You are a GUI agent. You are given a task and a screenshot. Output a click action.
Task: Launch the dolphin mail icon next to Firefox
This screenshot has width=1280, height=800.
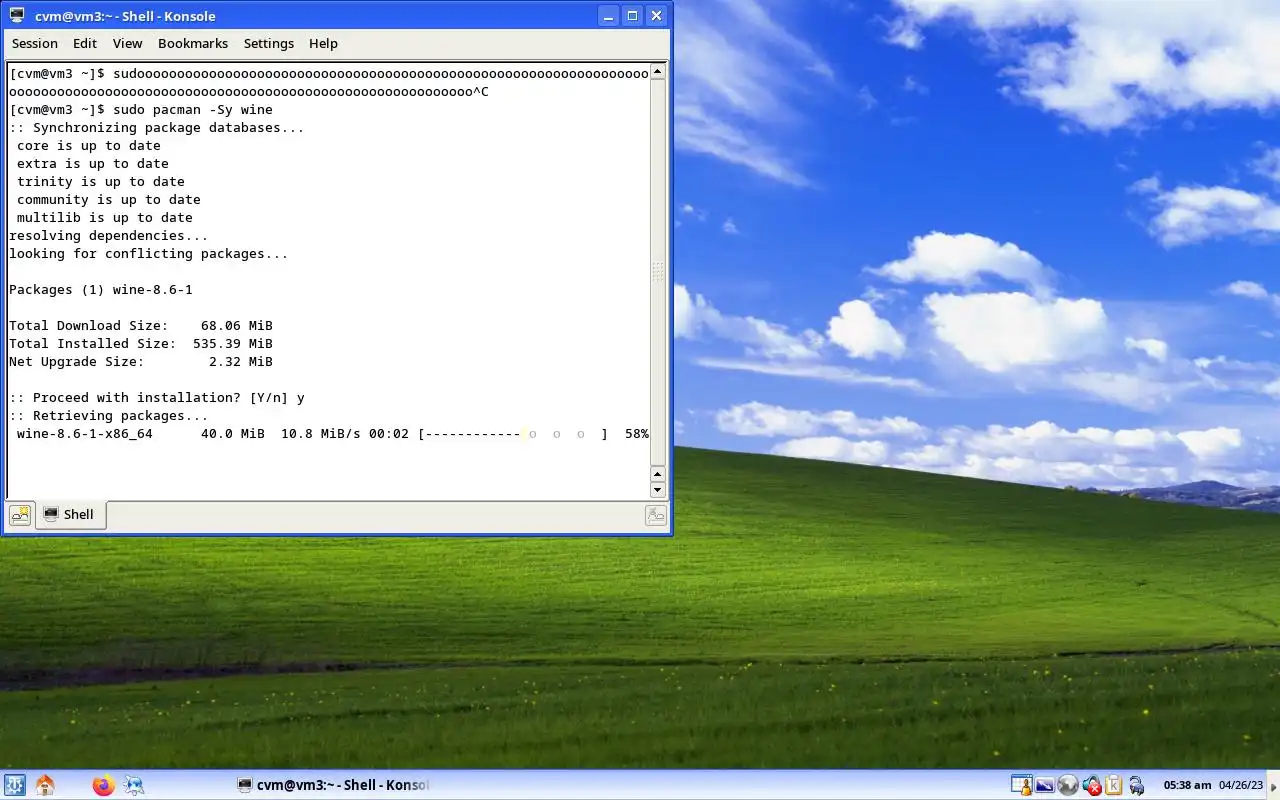click(133, 785)
